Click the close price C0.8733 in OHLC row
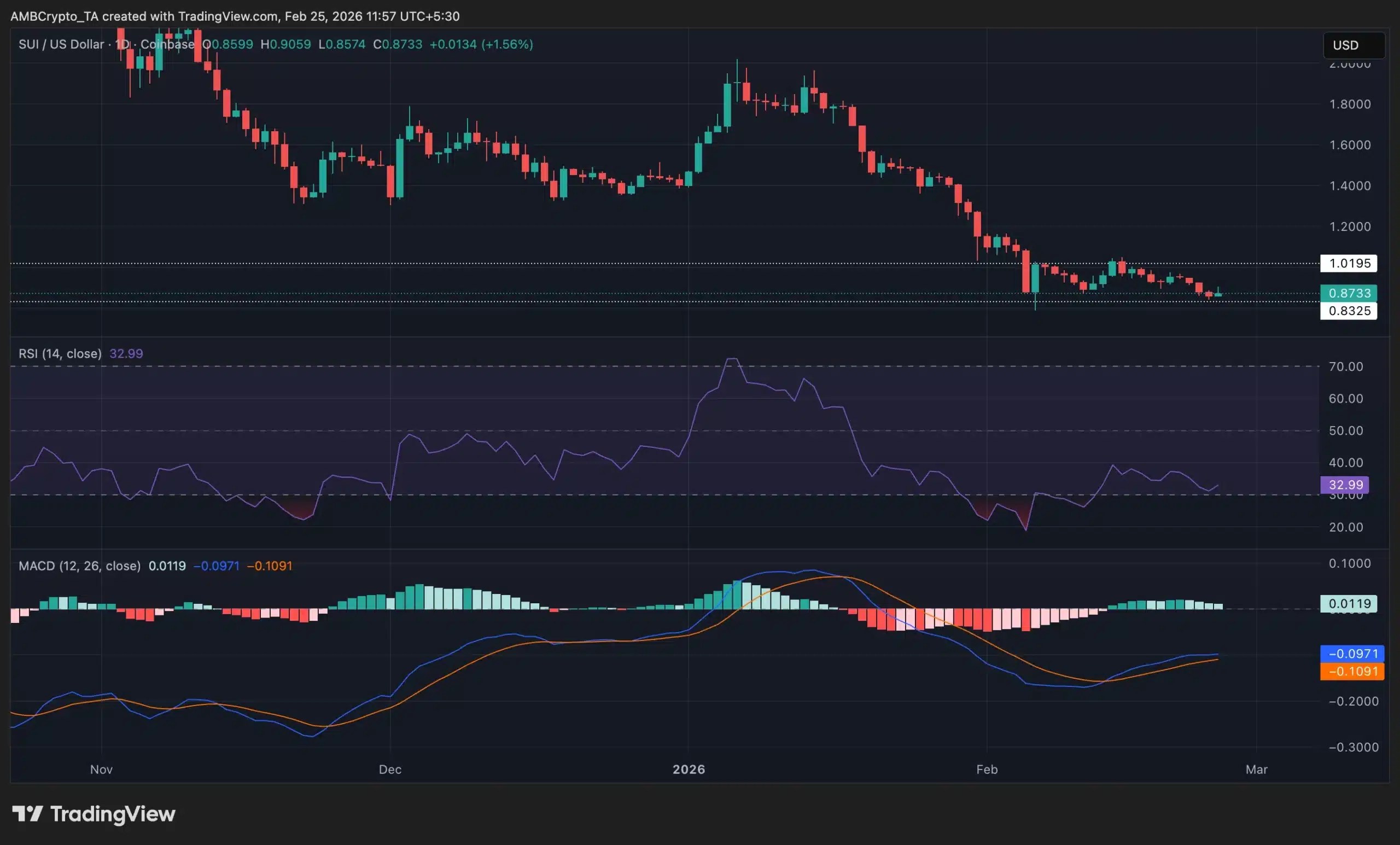1400x845 pixels. pos(398,44)
